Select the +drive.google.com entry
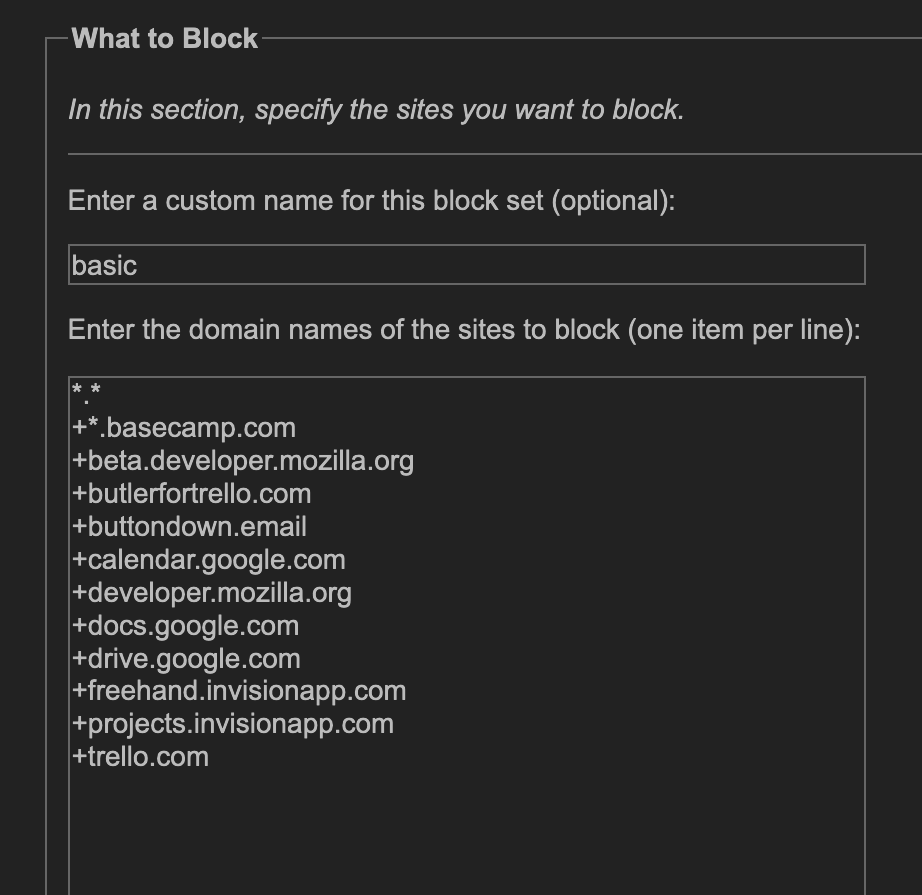Viewport: 922px width, 895px height. pyautogui.click(x=186, y=658)
